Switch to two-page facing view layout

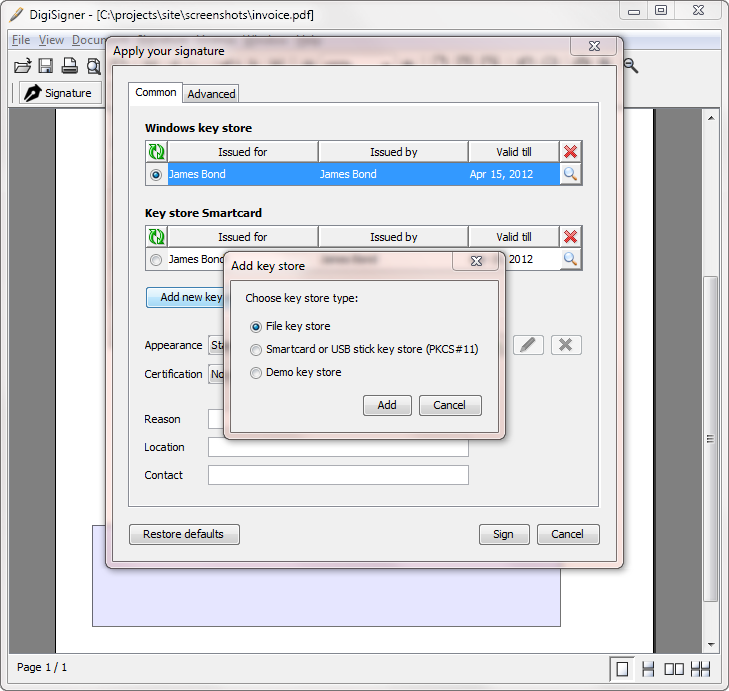pos(674,670)
